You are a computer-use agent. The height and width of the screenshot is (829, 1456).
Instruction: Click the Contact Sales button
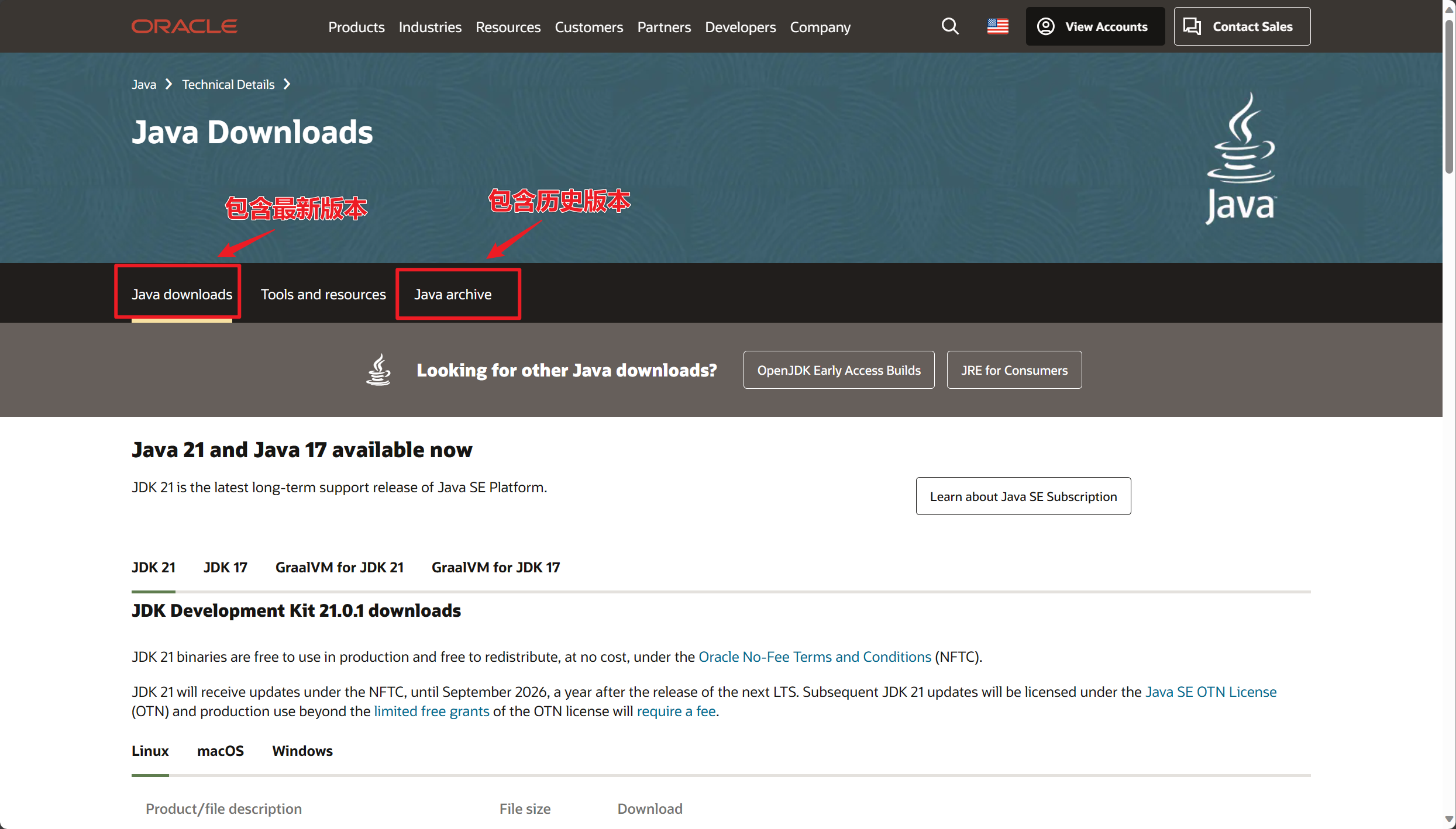tap(1241, 26)
